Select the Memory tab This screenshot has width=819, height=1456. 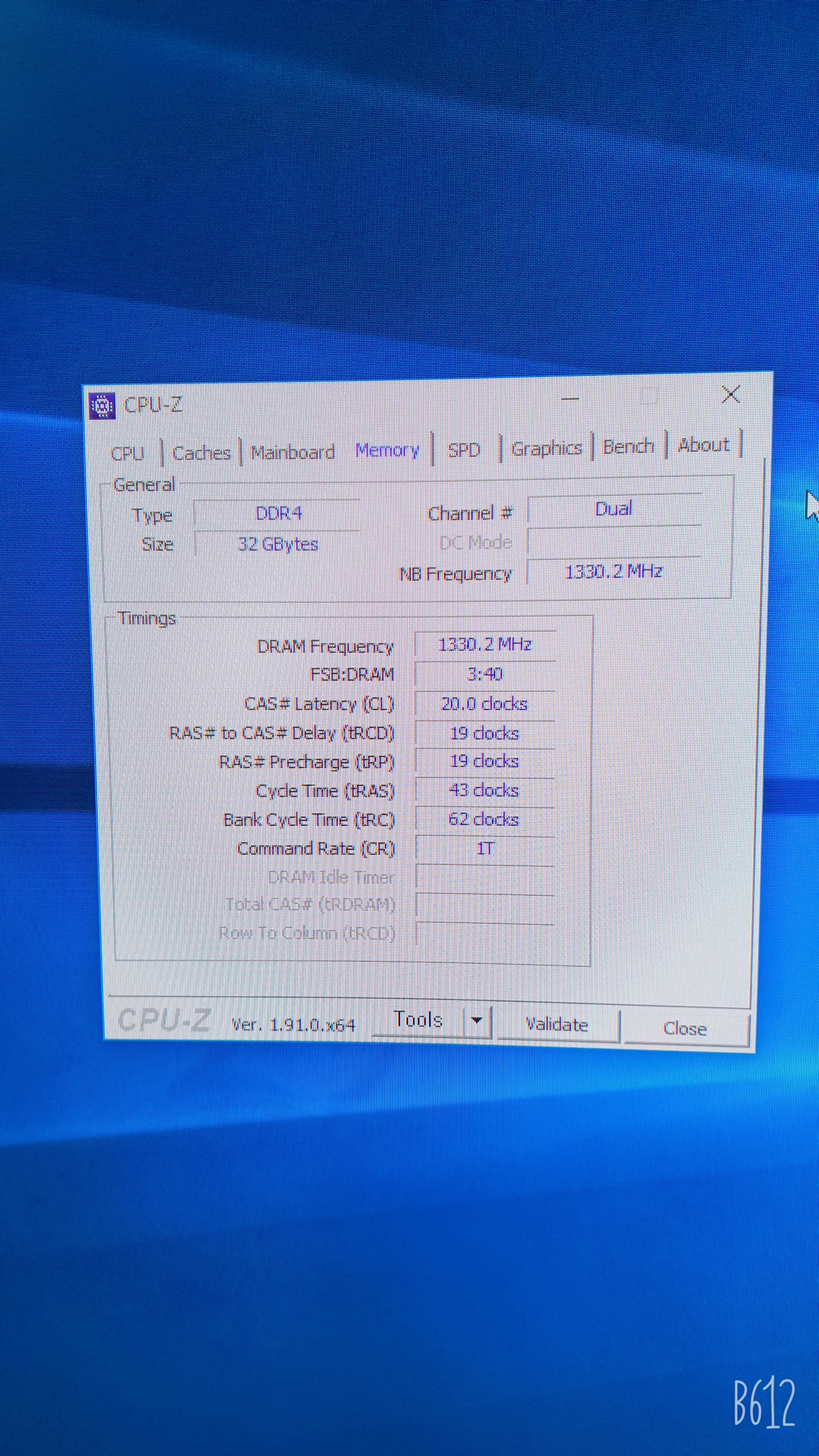[387, 450]
